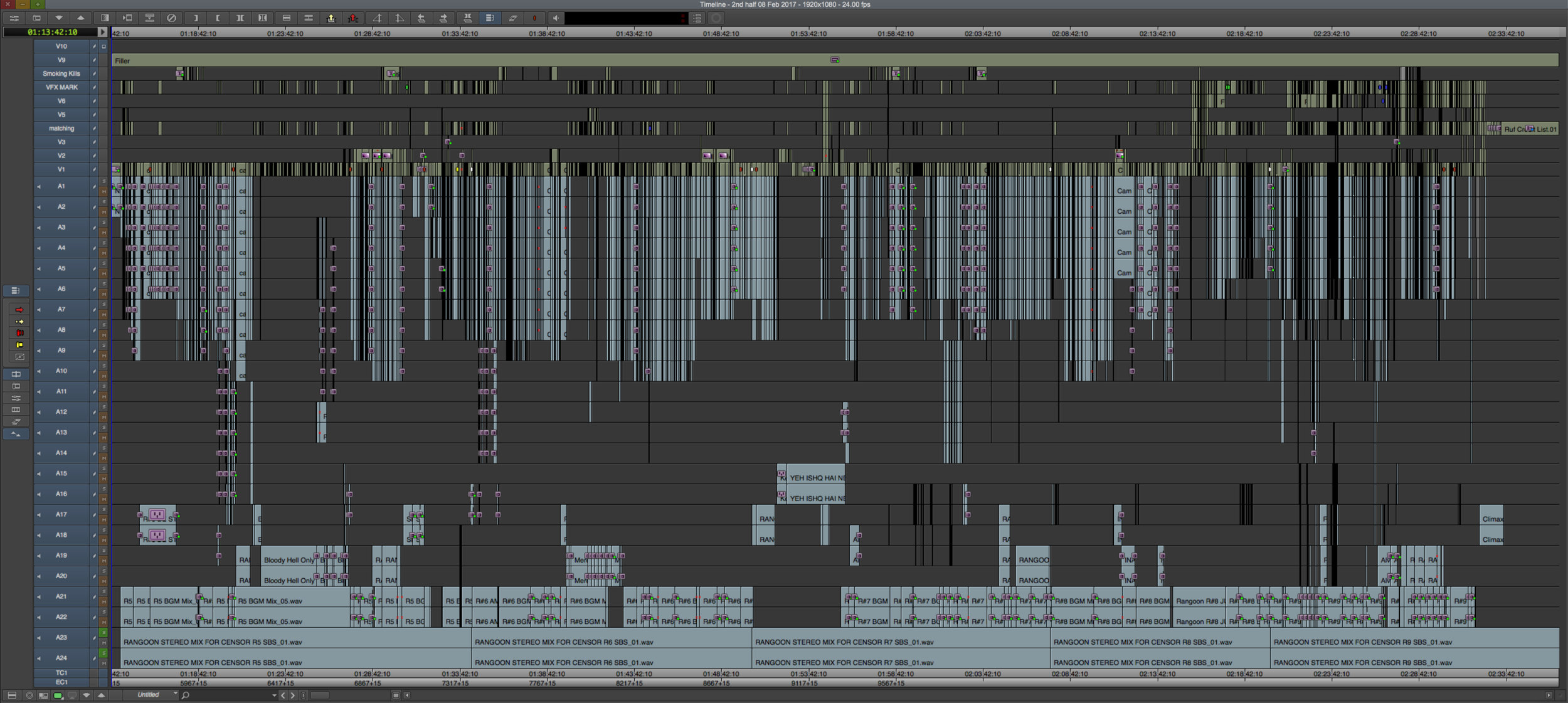Select the Remove Effect icon in top toolbar
Image resolution: width=1568 pixels, height=703 pixels.
[171, 18]
